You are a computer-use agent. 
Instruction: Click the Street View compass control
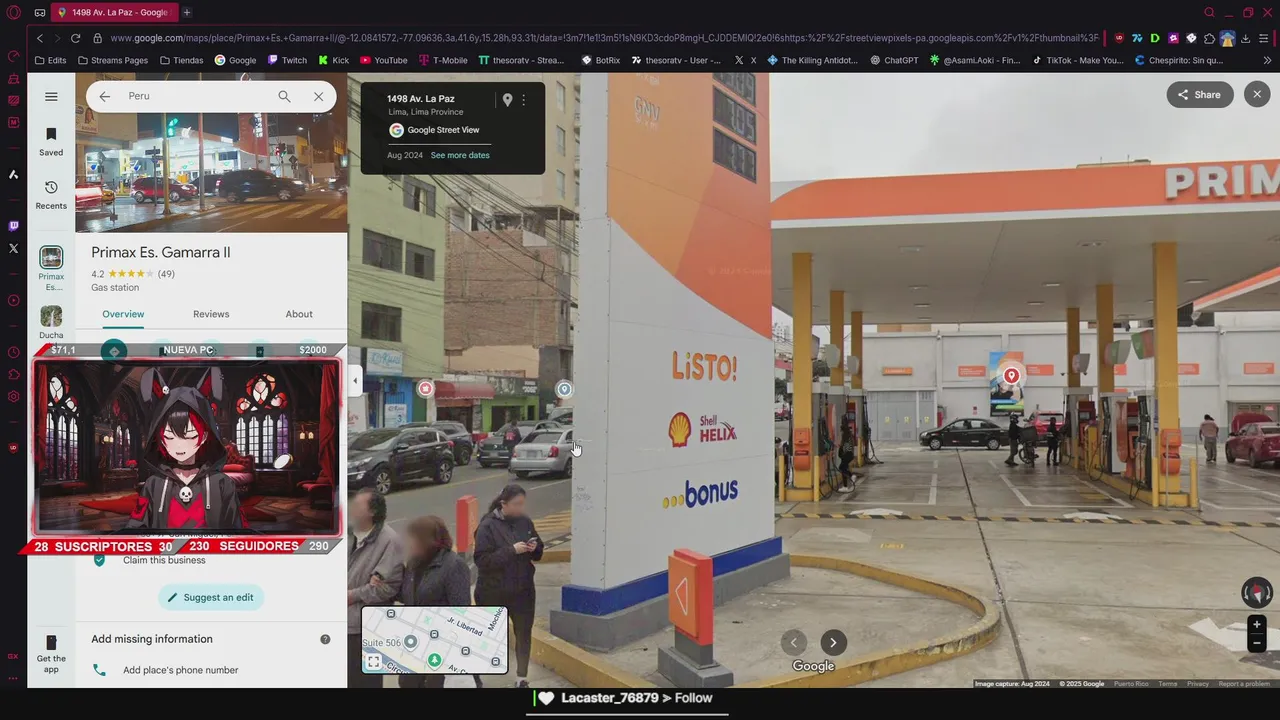[1257, 592]
